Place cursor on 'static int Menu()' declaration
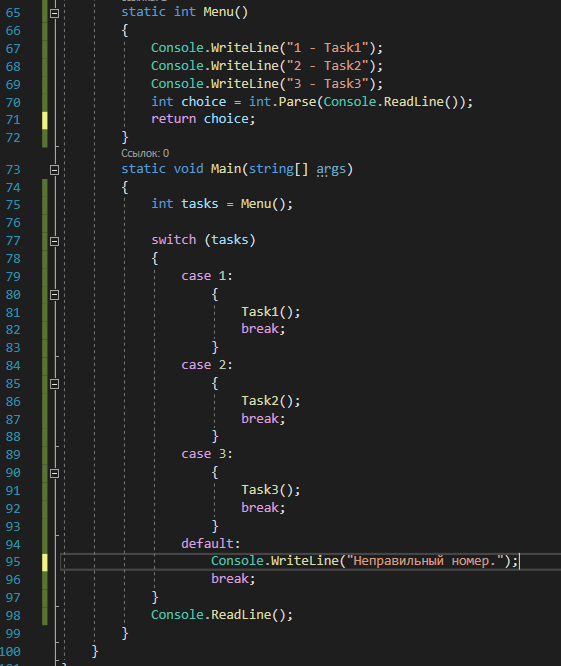 [x=184, y=12]
